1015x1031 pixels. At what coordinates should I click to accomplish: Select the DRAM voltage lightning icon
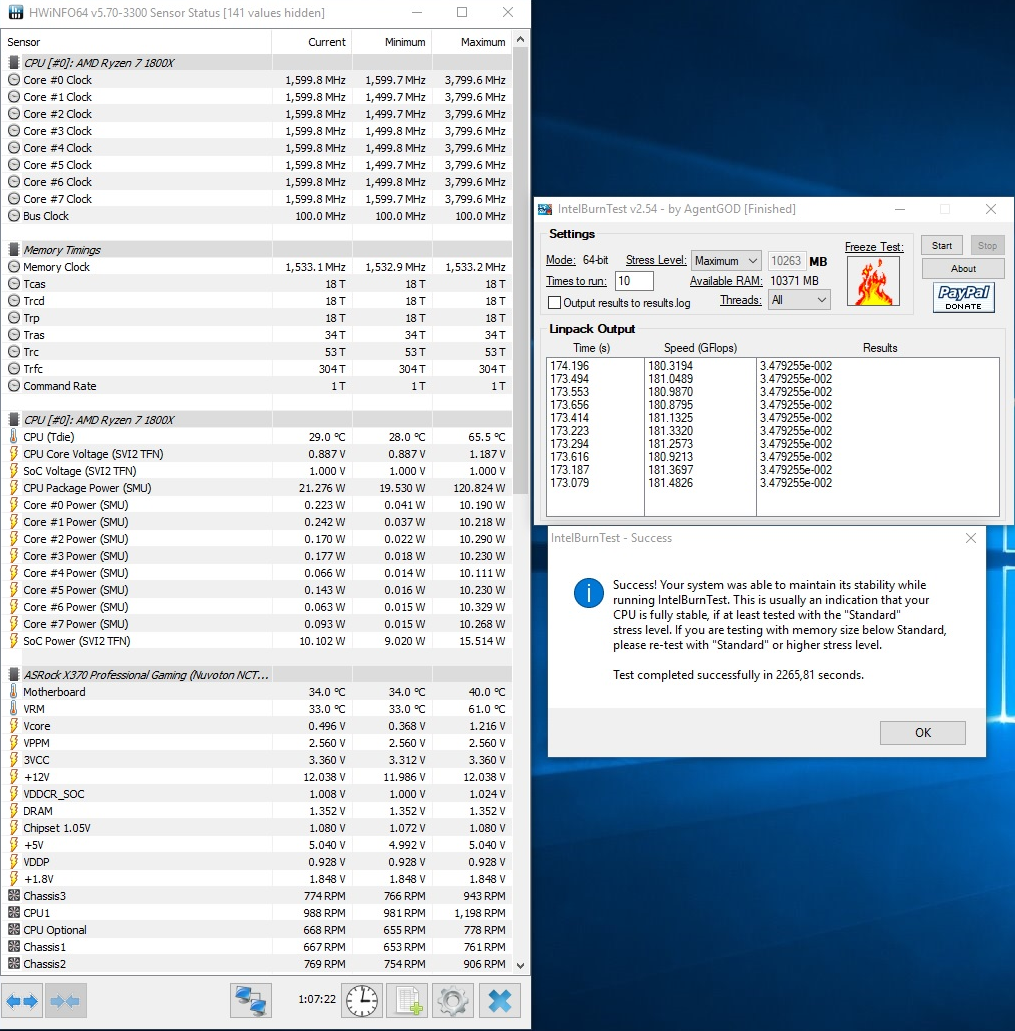14,811
